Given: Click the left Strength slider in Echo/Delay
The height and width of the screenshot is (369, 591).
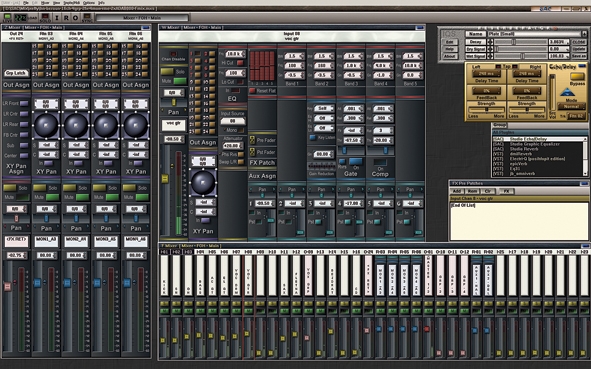Looking at the screenshot, I should [x=487, y=110].
